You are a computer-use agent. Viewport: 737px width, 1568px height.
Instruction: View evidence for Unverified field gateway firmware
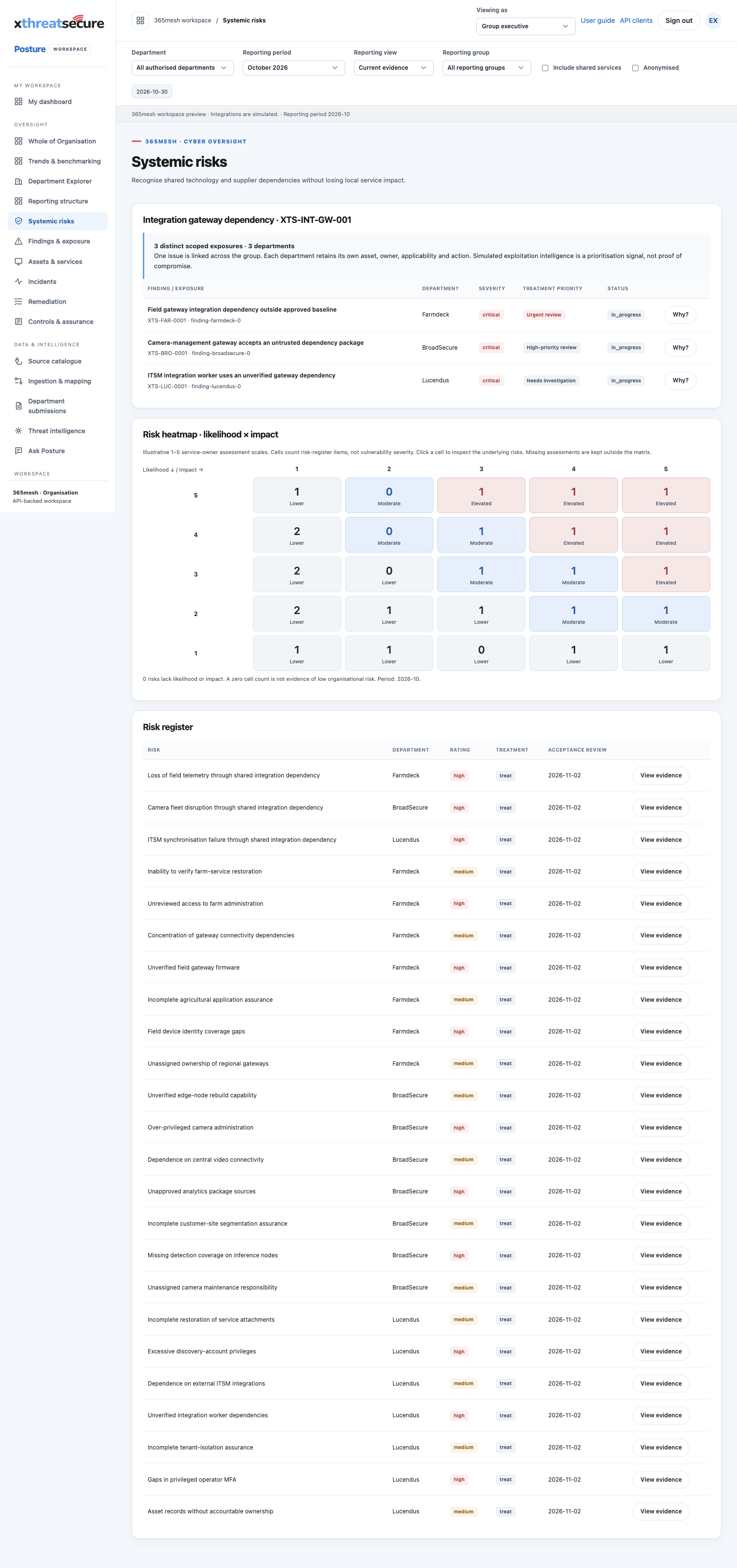point(661,967)
